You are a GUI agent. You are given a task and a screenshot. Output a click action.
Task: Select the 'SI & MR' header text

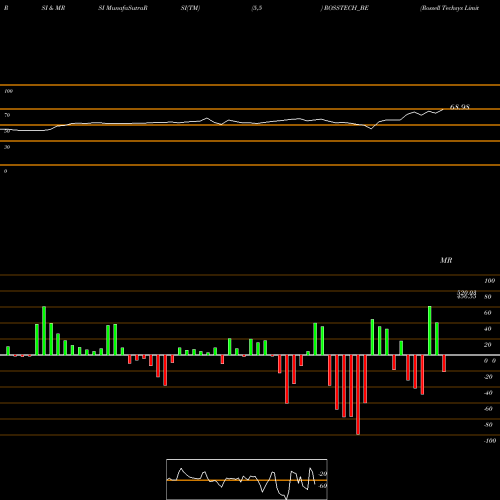(53, 8)
